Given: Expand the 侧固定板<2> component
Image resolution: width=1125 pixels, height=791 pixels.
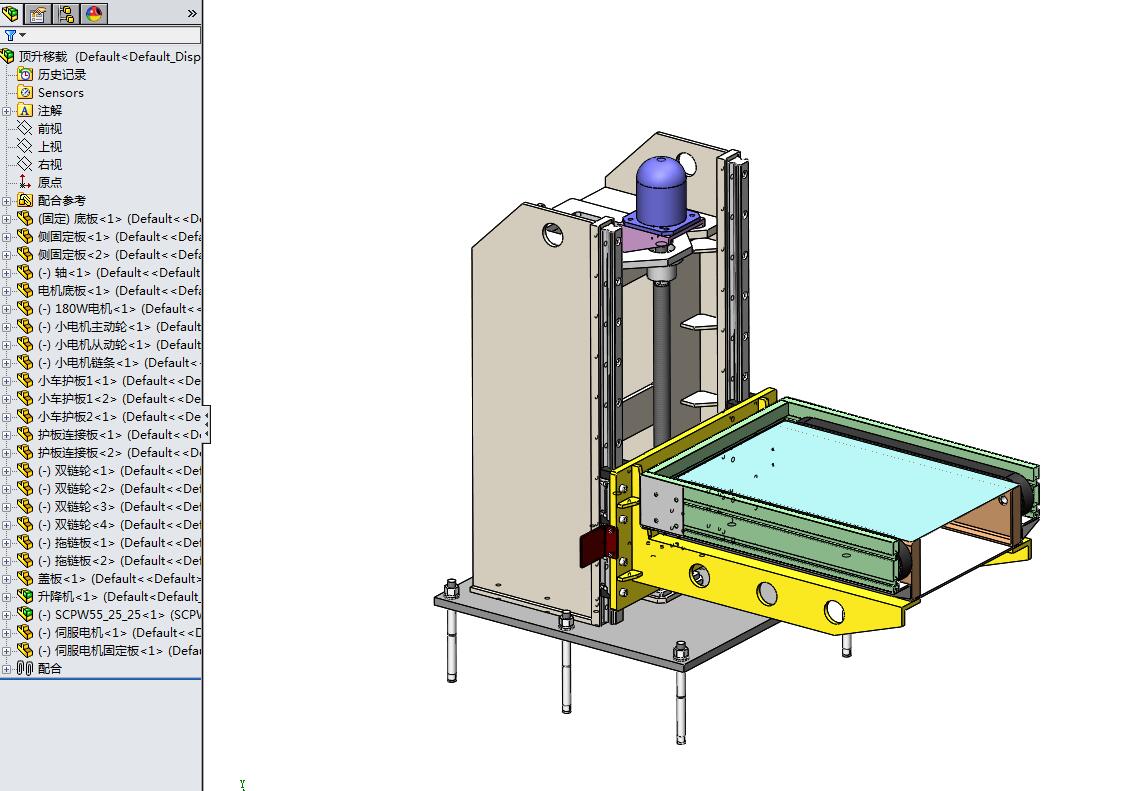Looking at the screenshot, I should [6, 255].
